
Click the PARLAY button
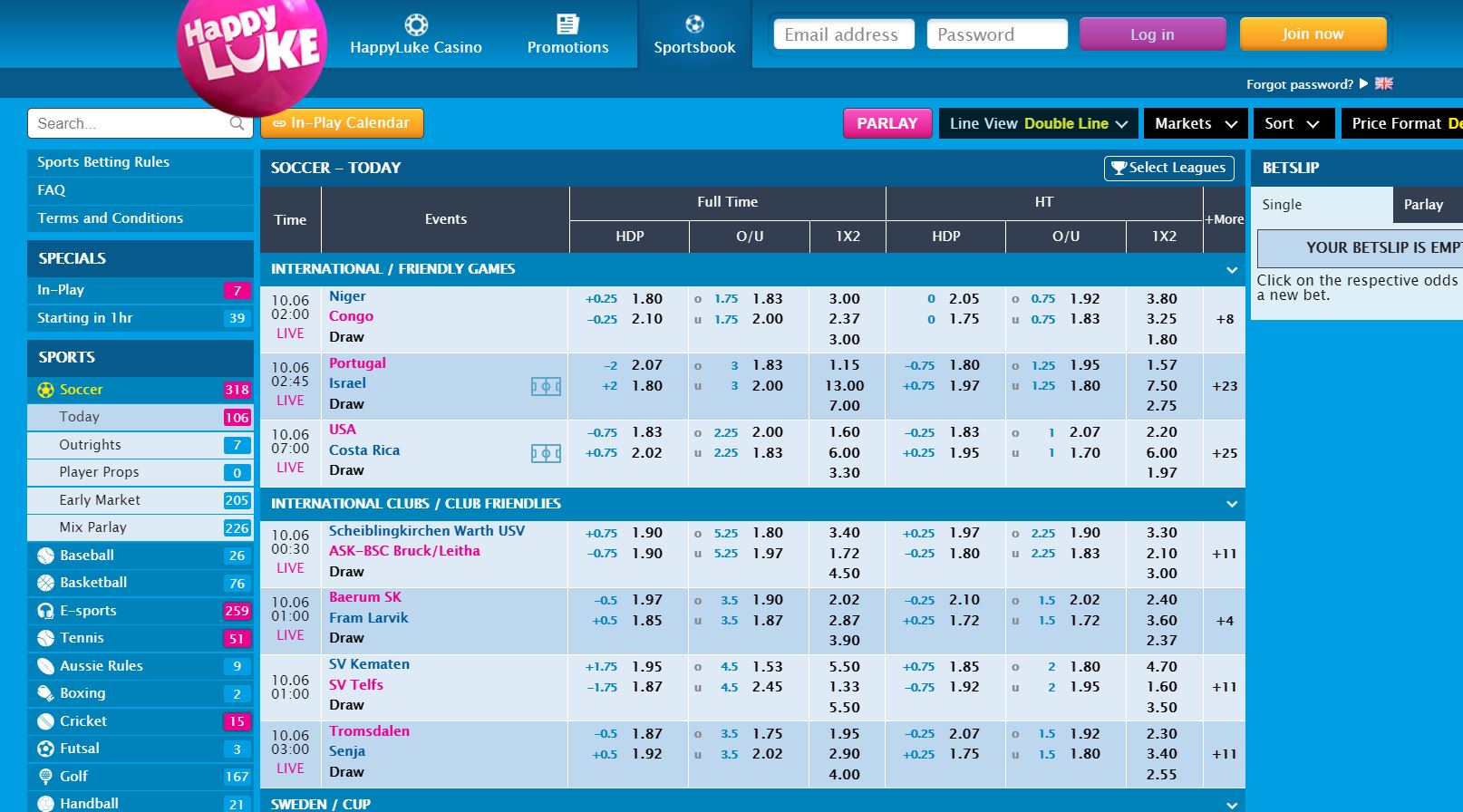(887, 123)
